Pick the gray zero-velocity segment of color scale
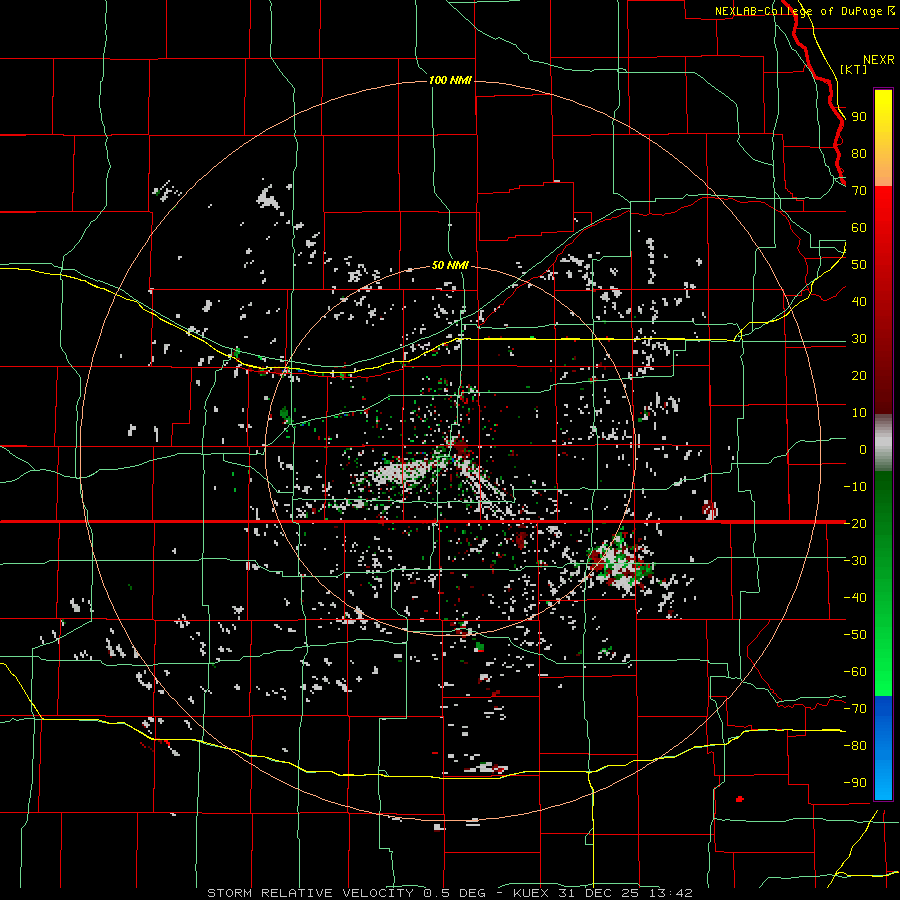900x900 pixels. (x=883, y=443)
